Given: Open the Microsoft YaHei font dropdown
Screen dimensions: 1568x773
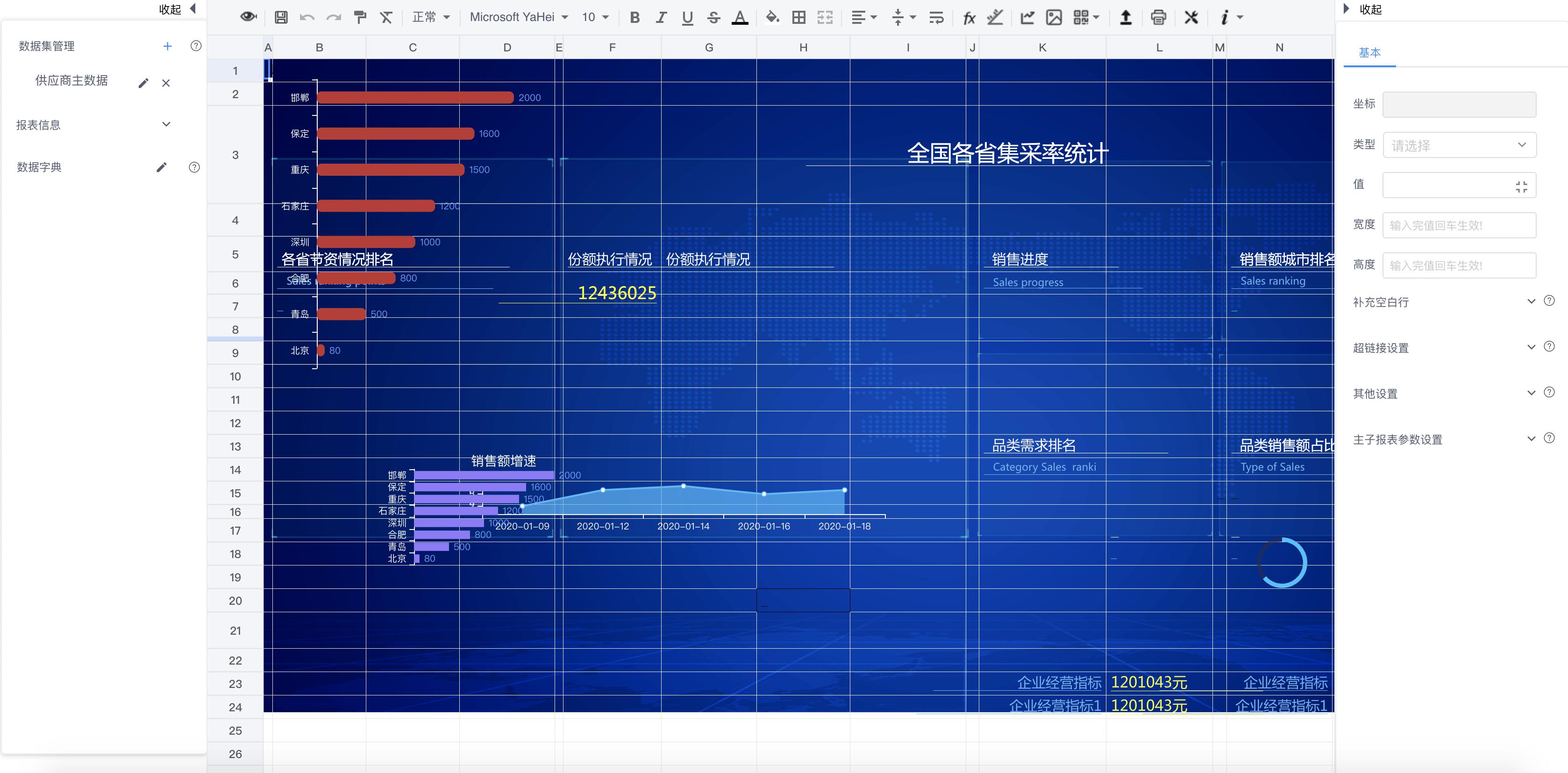Looking at the screenshot, I should coord(517,17).
